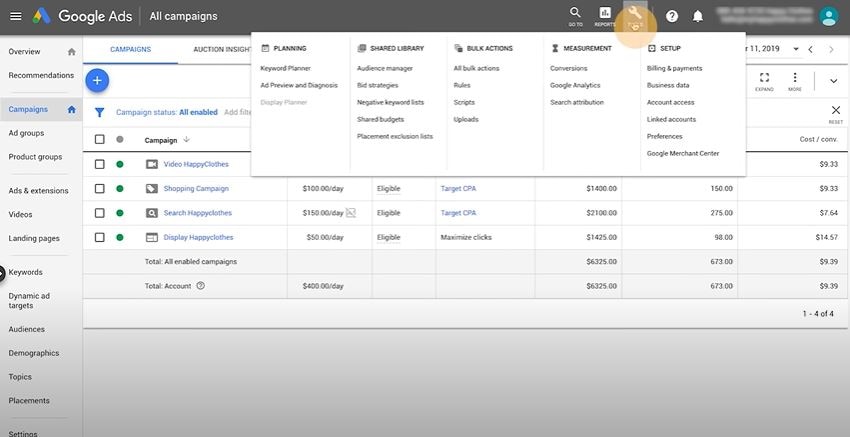Open the Video HappyClothes campaign link

coord(196,164)
